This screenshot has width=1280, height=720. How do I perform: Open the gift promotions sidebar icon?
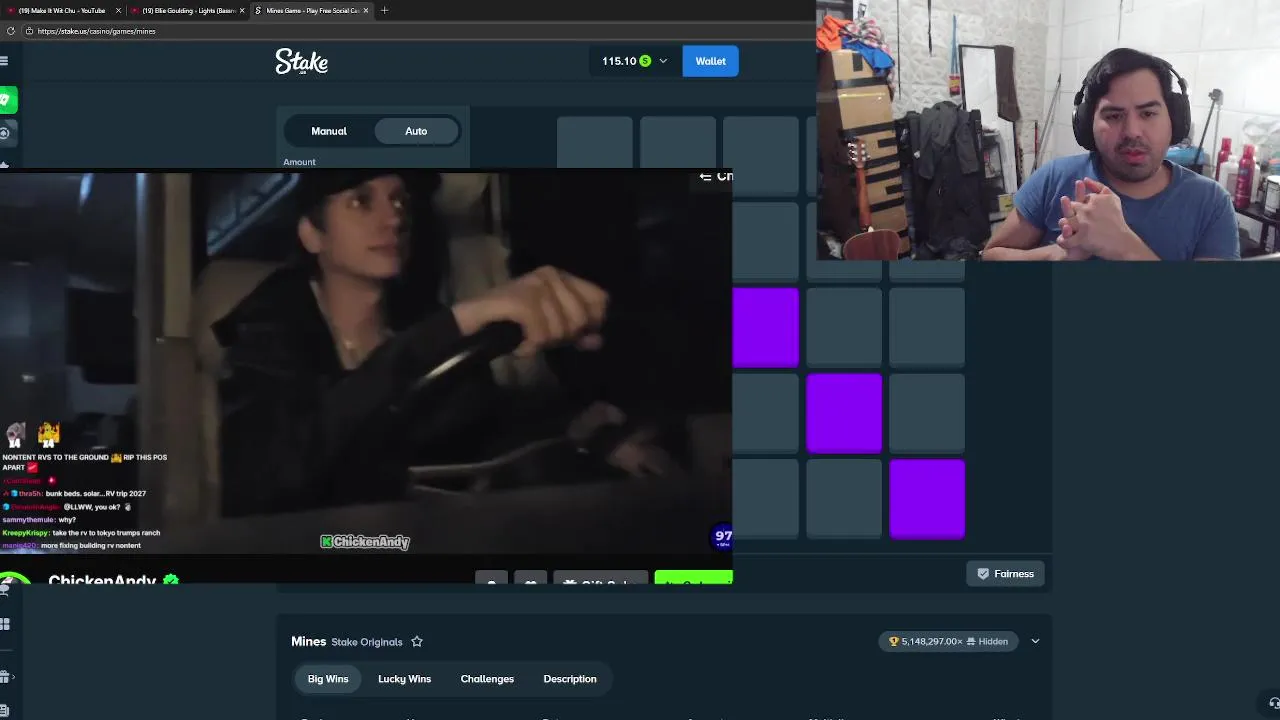coord(5,677)
